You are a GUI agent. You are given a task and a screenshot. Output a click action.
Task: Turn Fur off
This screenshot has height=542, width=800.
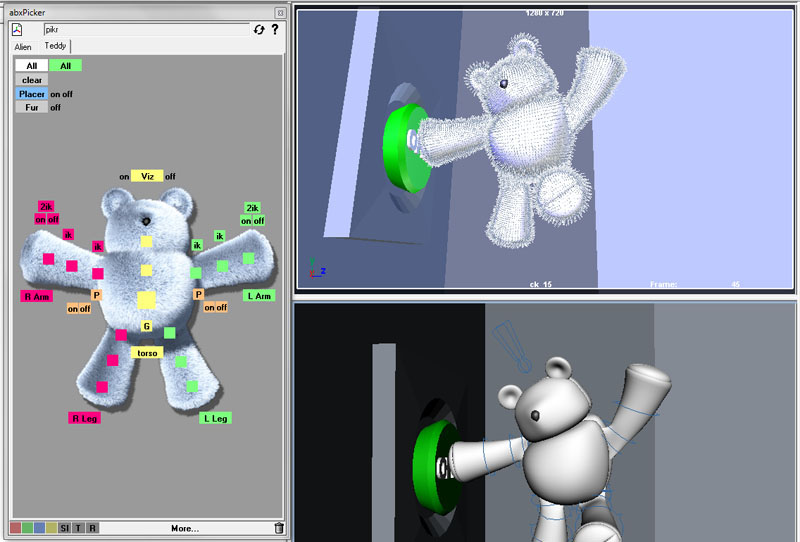(x=56, y=107)
